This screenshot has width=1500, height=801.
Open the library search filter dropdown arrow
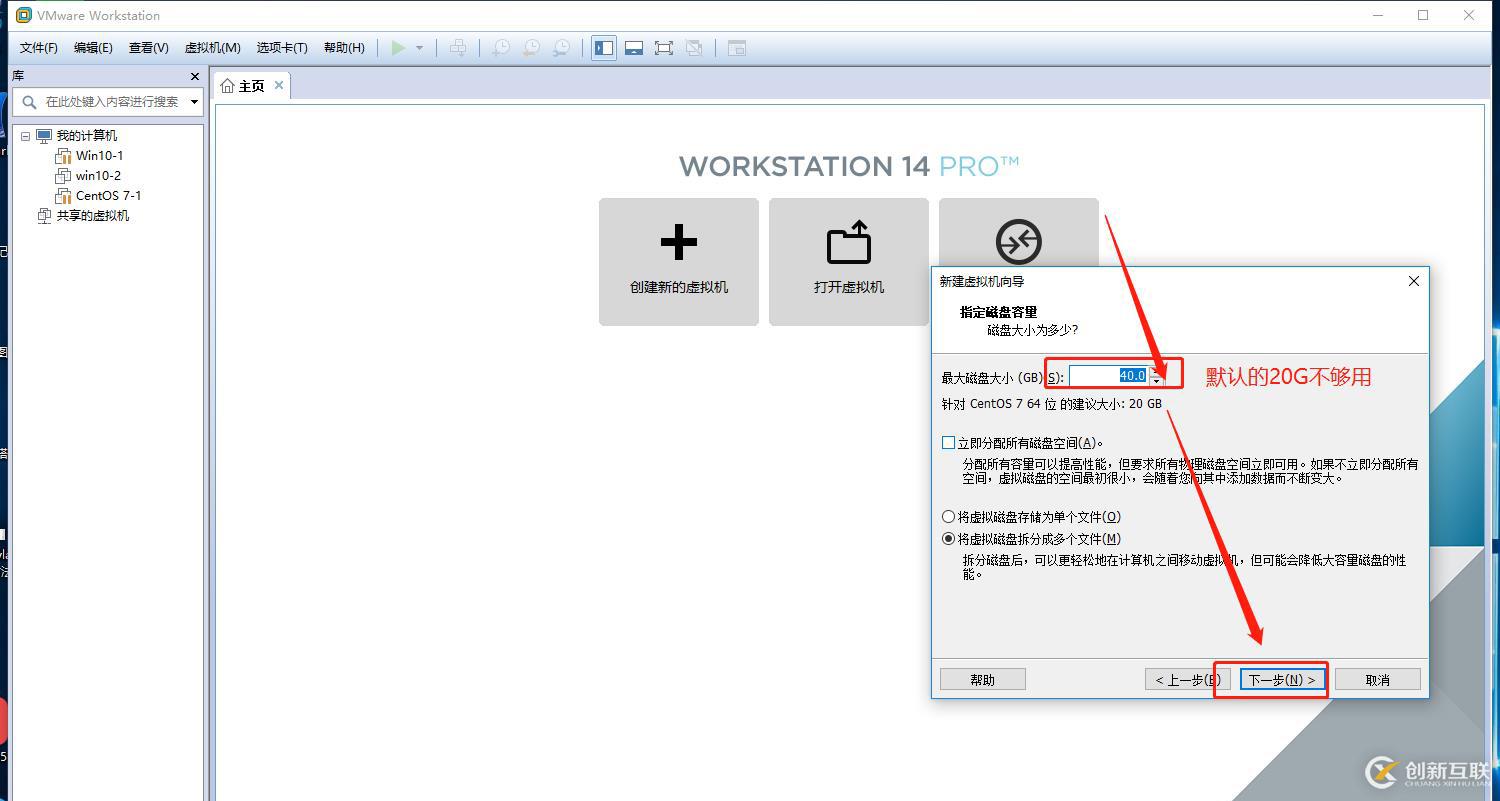click(194, 102)
